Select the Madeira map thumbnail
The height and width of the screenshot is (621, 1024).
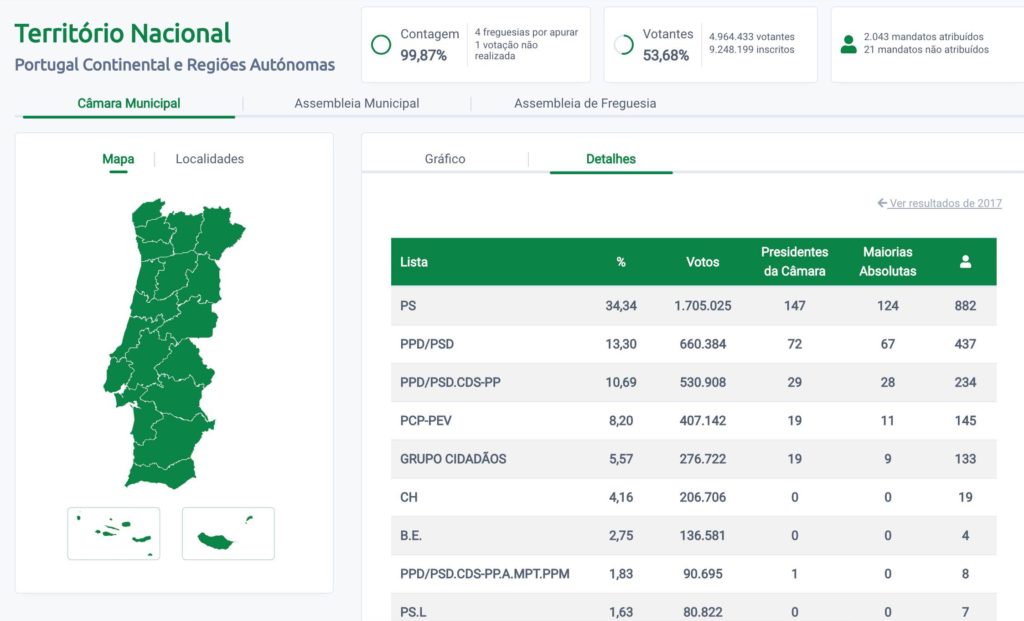pos(227,533)
